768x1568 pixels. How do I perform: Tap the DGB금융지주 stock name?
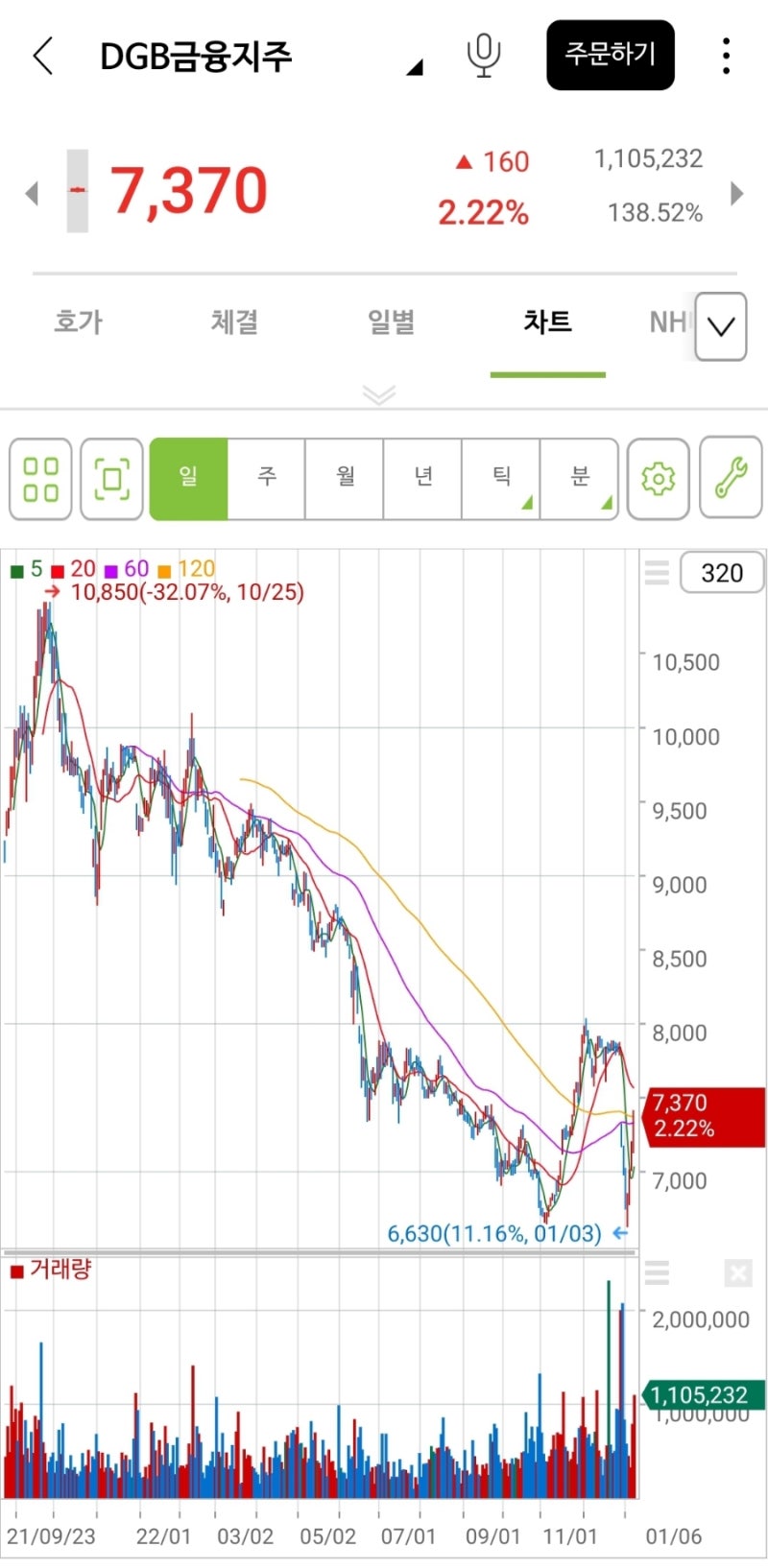click(196, 56)
